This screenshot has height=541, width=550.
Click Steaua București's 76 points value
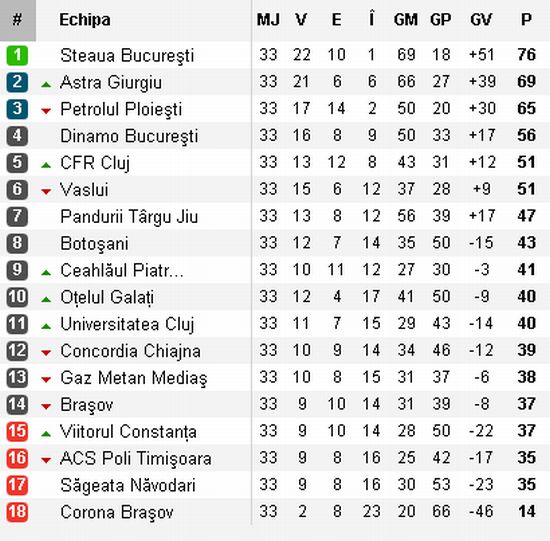(x=526, y=55)
